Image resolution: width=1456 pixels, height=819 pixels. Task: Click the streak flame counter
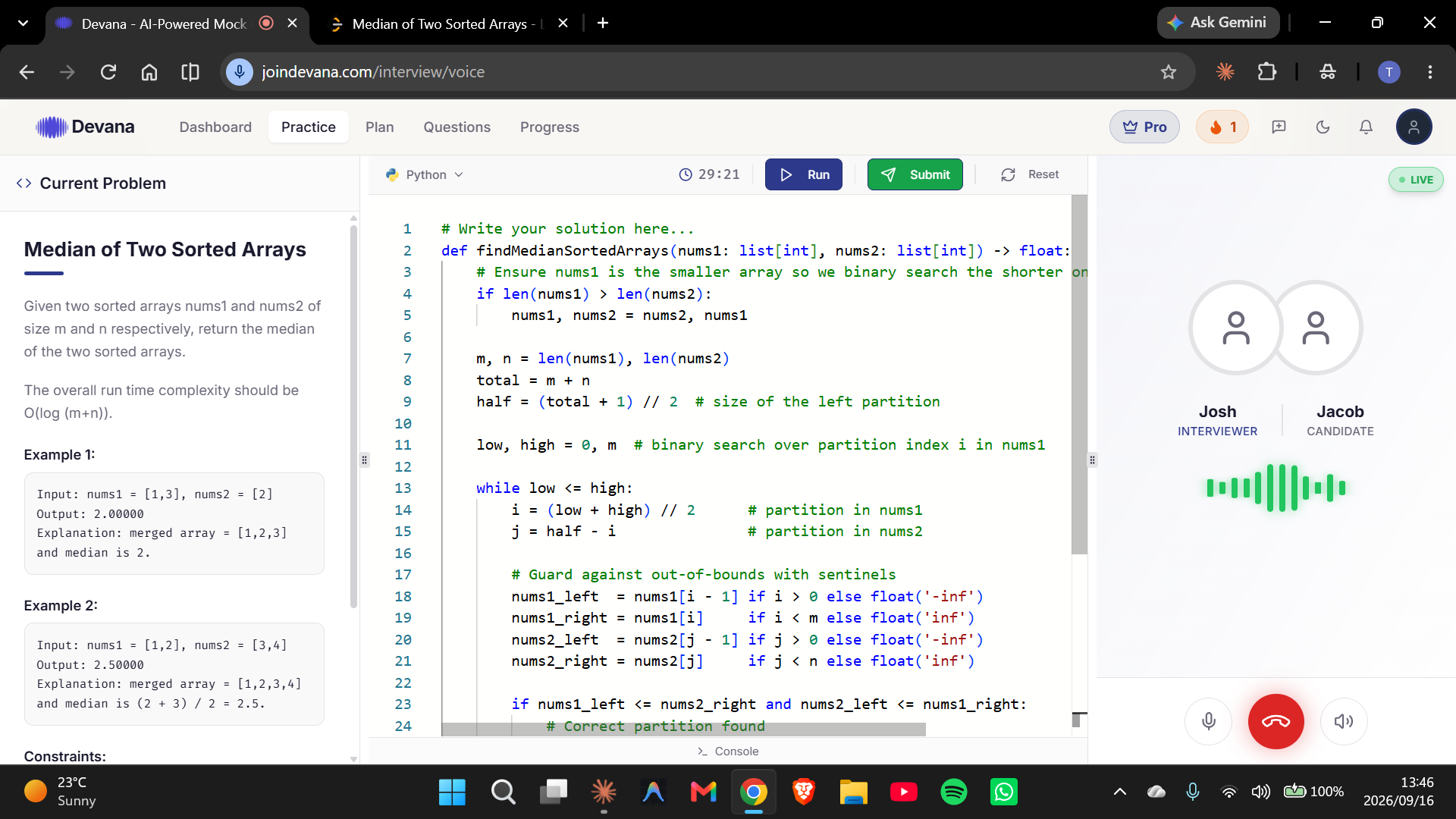1222,127
